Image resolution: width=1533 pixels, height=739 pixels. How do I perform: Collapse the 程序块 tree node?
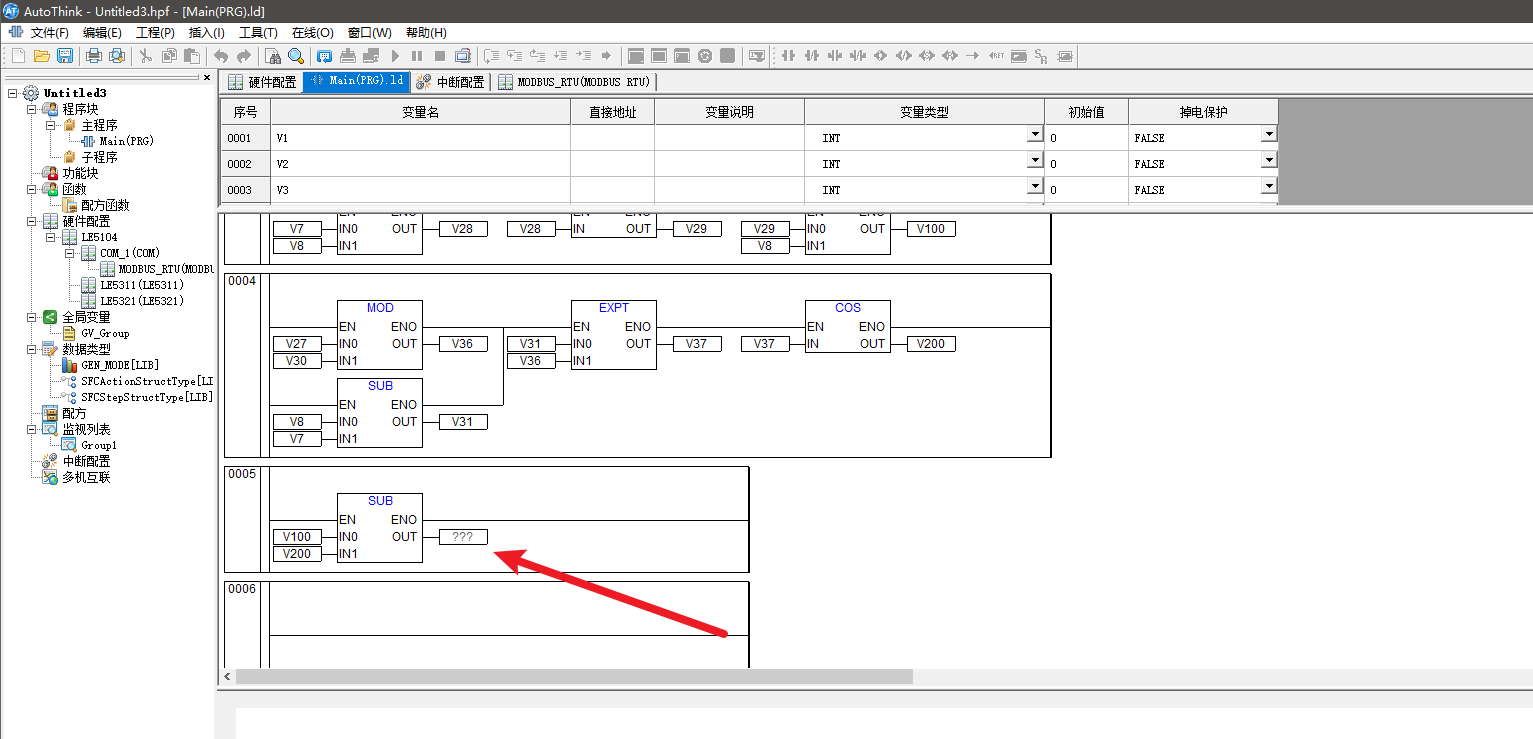(x=32, y=109)
